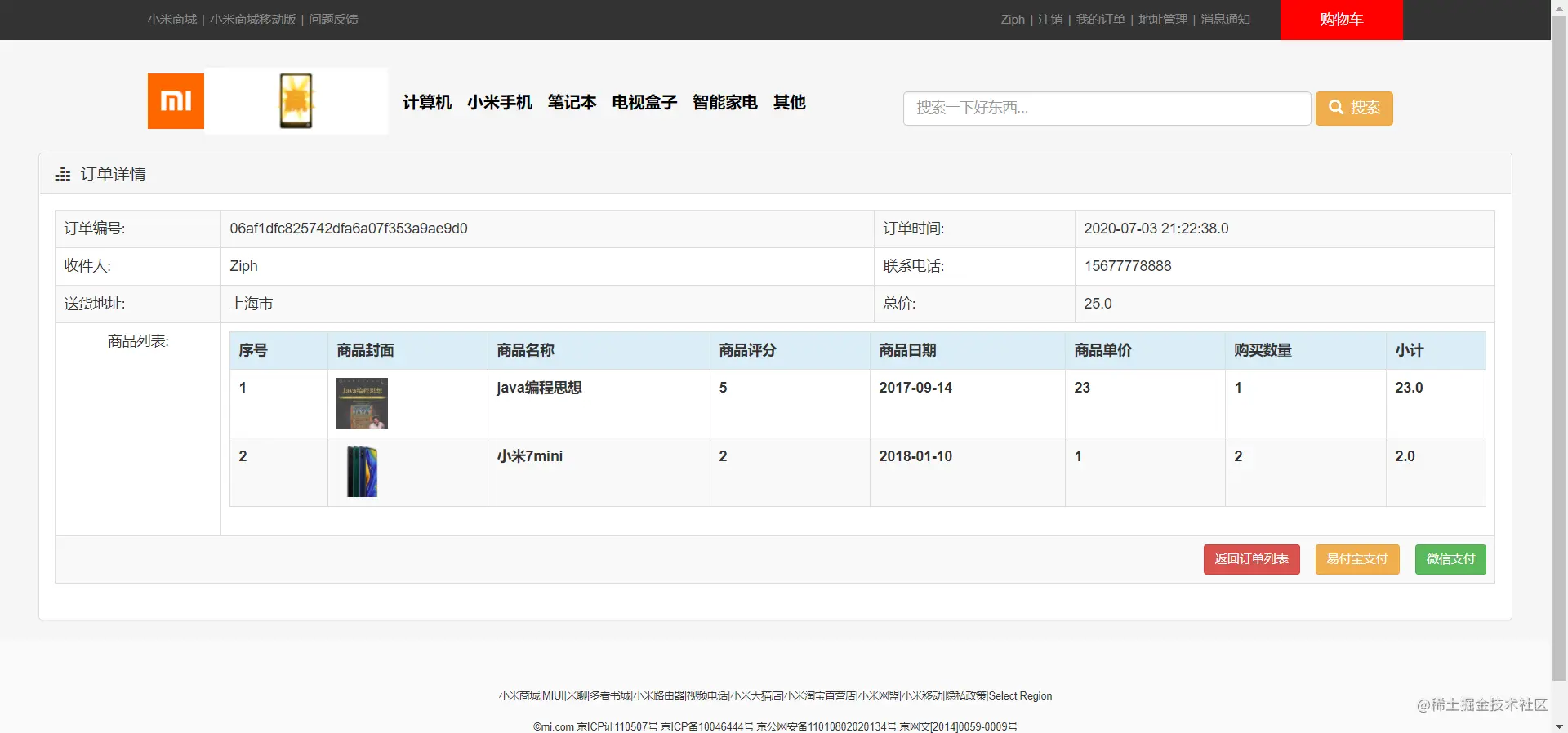The image size is (1568, 733).
Task: Browse the 智能家电 category
Action: (725, 102)
